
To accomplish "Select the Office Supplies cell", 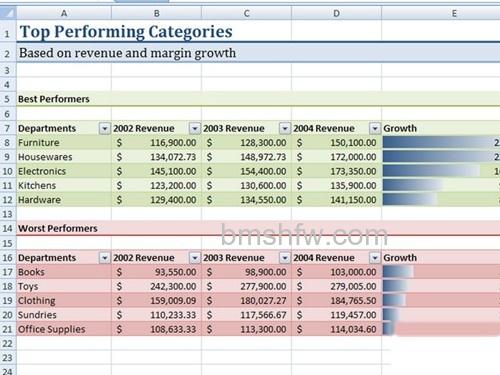I will tap(64, 329).
